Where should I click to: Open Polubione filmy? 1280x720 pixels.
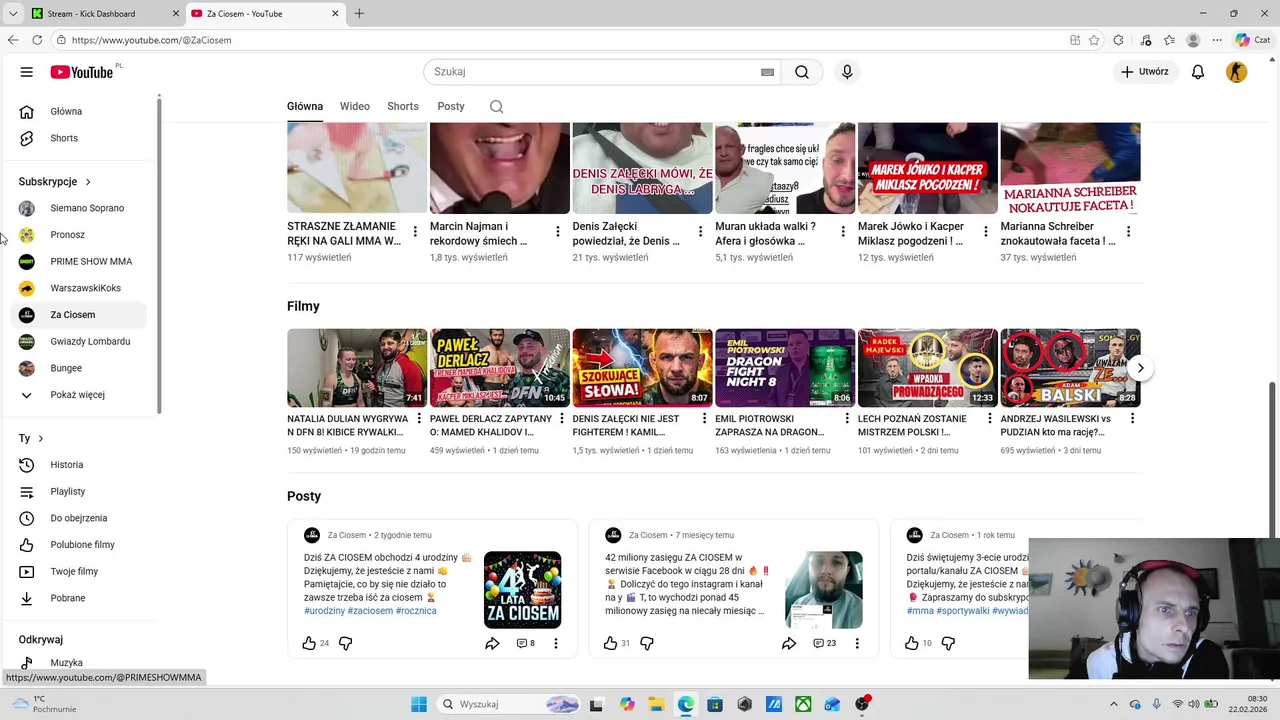click(x=79, y=545)
